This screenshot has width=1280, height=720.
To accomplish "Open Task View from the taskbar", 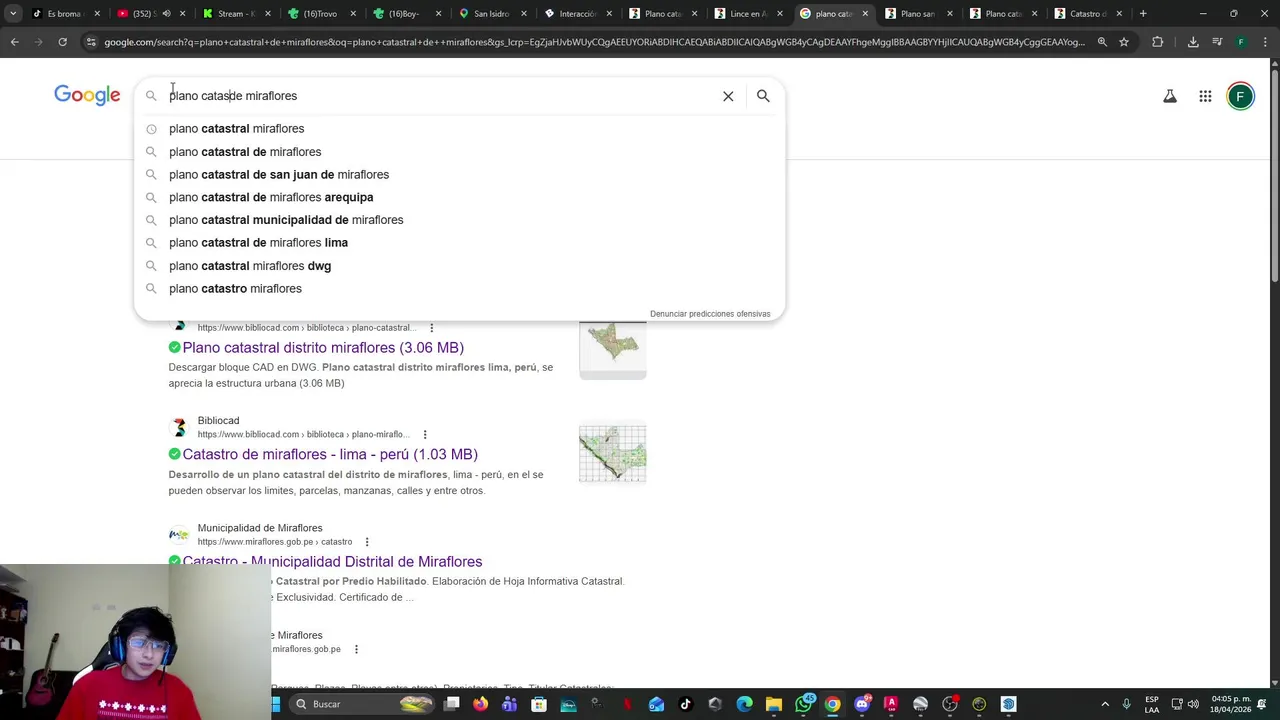I will 451,704.
